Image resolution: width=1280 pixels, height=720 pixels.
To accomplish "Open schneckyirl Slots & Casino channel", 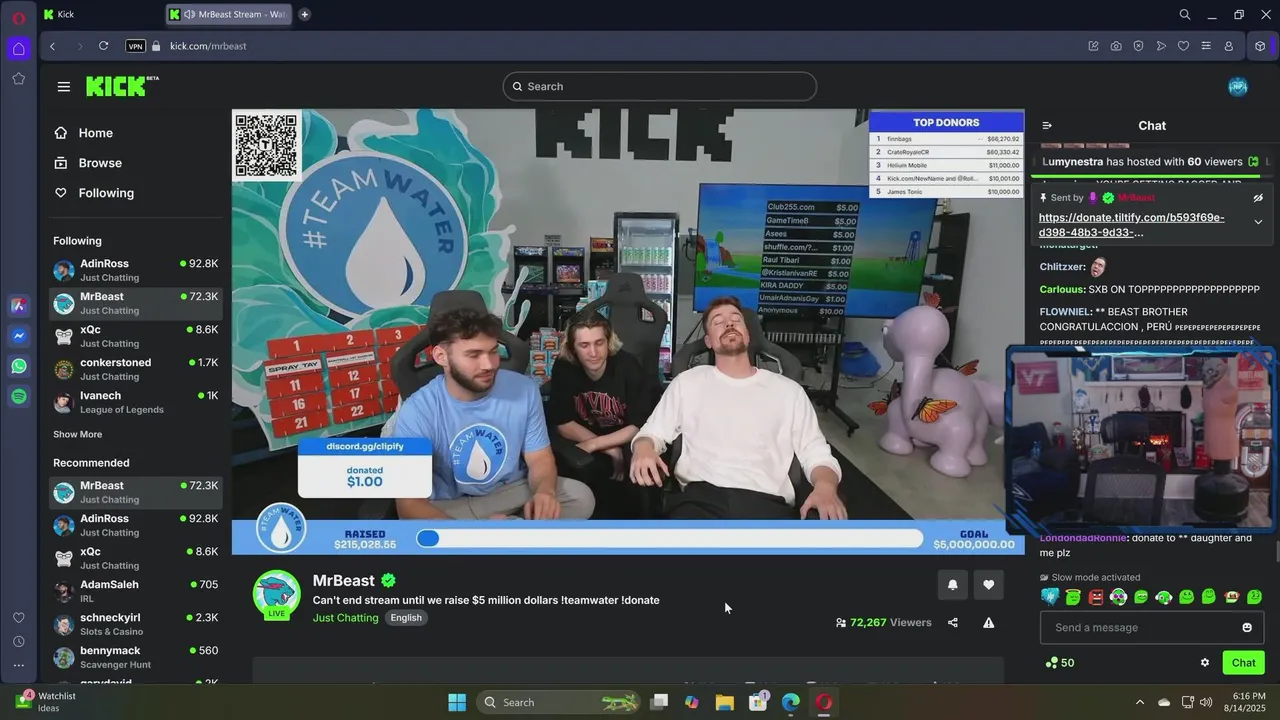I will coord(136,624).
